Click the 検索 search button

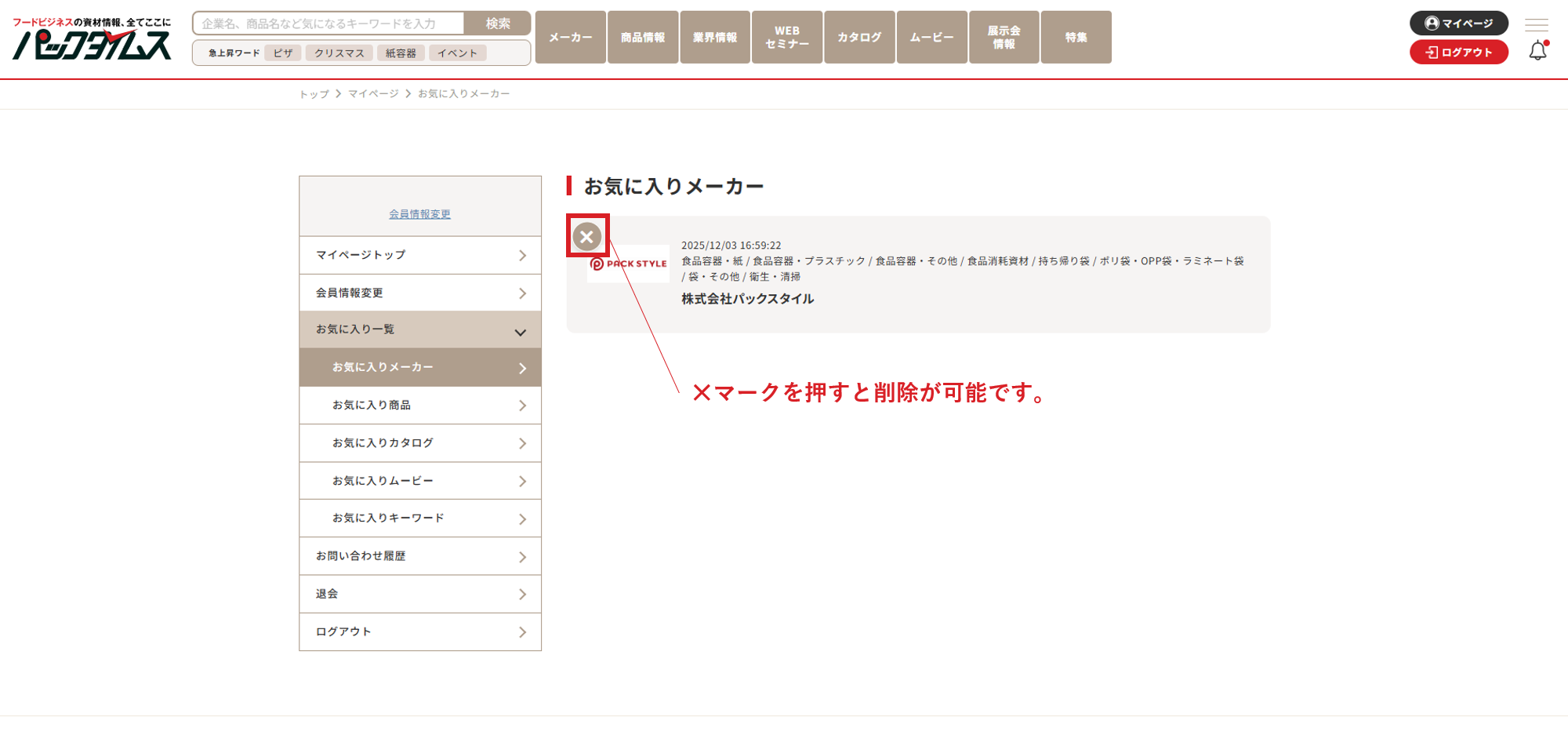tap(497, 24)
